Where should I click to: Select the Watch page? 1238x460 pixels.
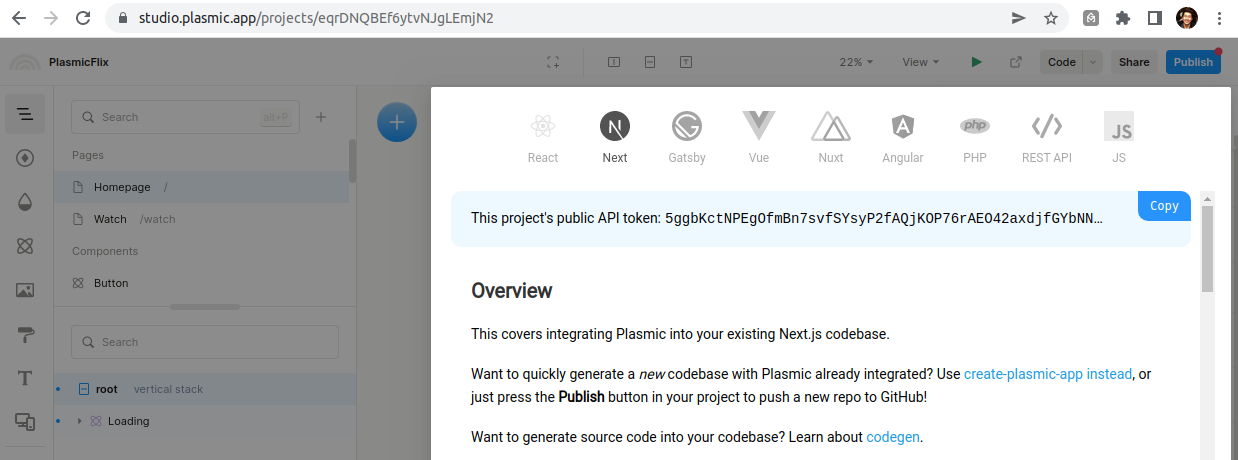tap(201, 219)
